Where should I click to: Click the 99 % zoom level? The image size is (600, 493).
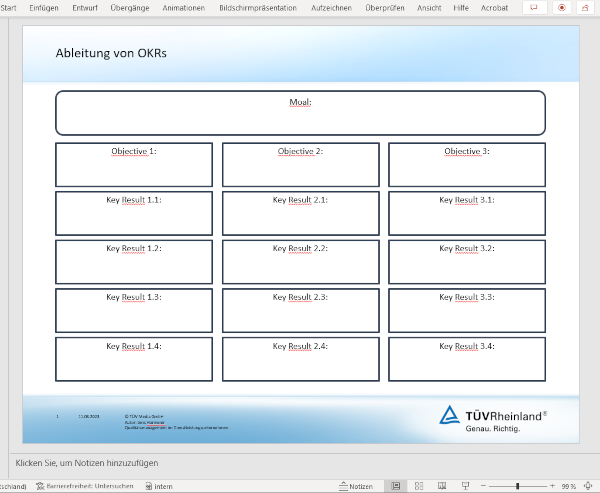click(x=568, y=486)
